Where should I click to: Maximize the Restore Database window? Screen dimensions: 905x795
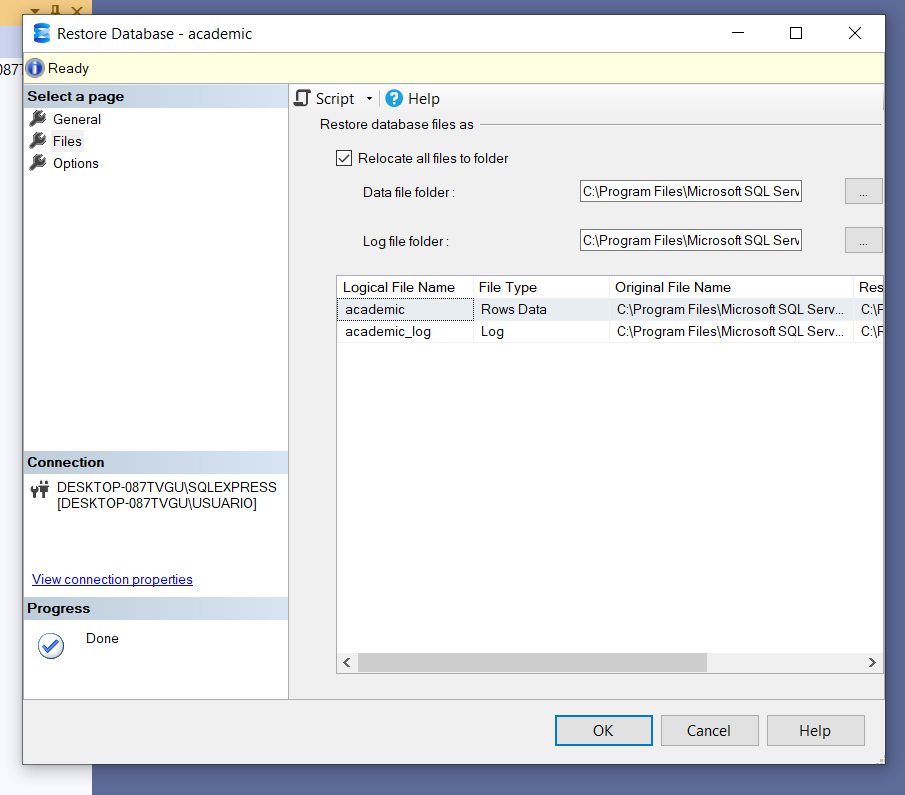tap(796, 33)
